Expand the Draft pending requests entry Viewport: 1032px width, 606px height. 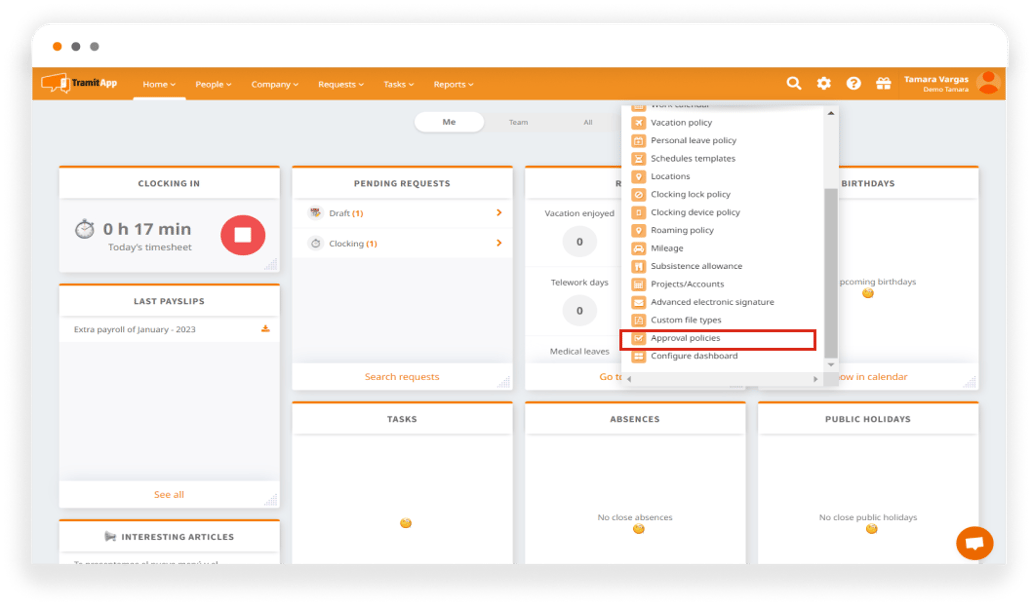coord(497,212)
